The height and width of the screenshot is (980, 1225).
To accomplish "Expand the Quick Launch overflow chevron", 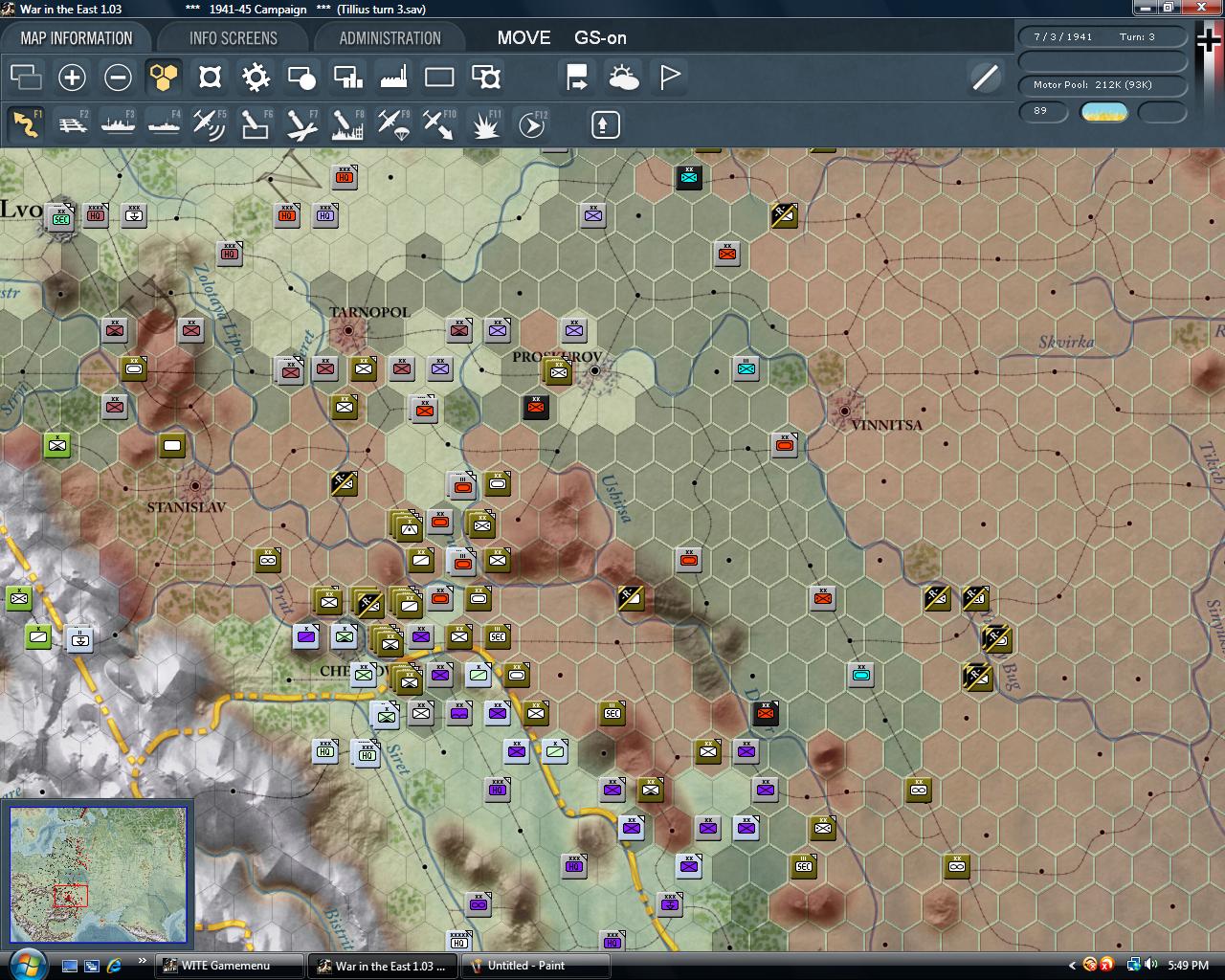I will click(x=143, y=961).
